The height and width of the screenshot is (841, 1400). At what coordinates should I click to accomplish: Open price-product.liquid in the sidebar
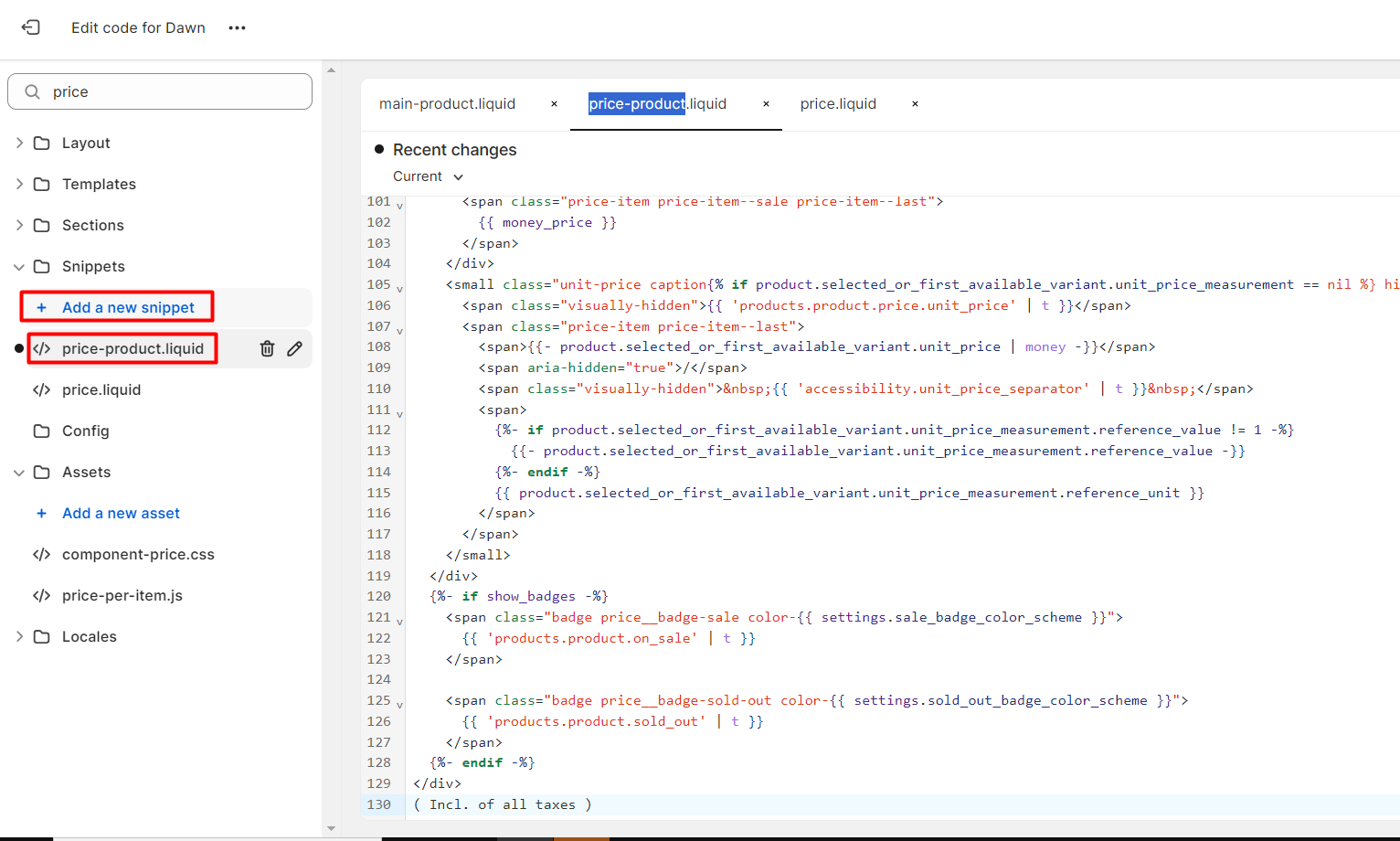coord(133,348)
